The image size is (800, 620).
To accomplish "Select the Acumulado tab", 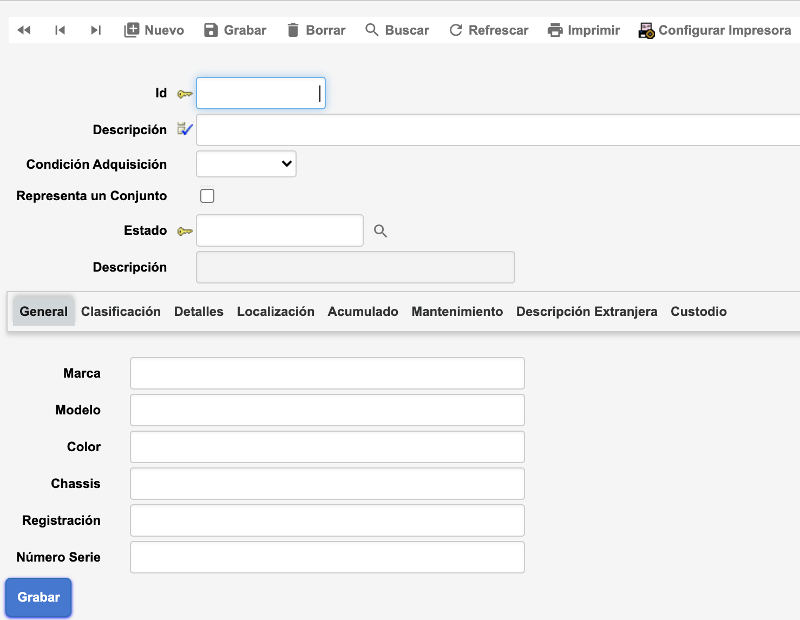I will point(362,311).
